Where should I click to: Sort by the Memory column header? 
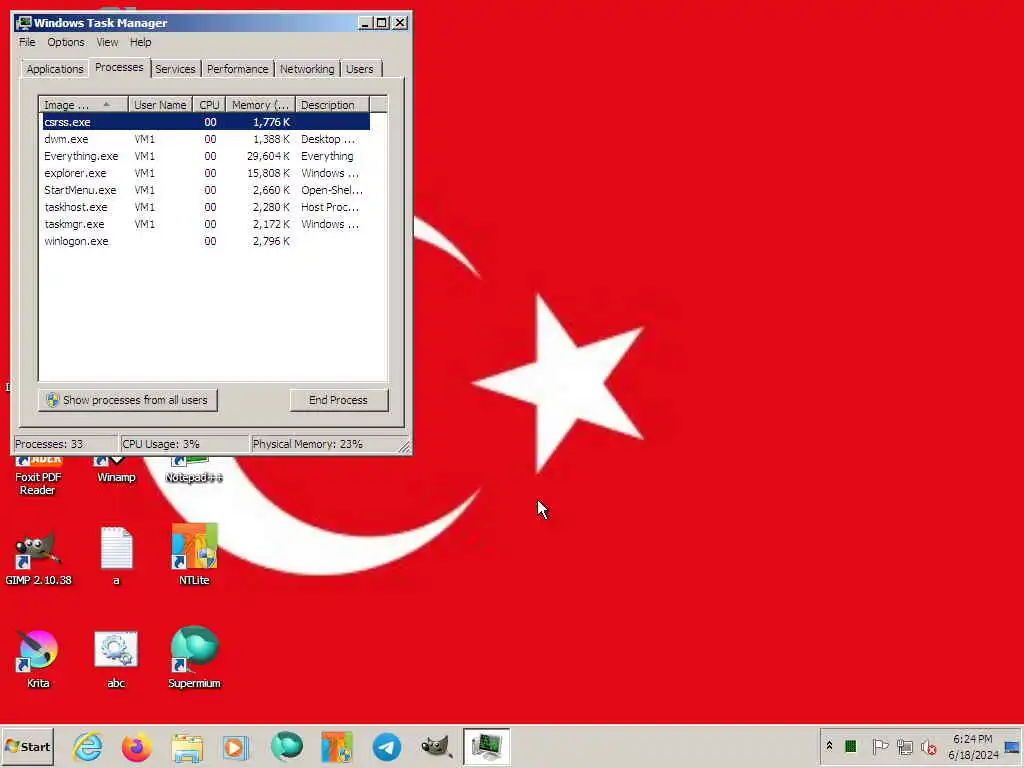[x=260, y=104]
